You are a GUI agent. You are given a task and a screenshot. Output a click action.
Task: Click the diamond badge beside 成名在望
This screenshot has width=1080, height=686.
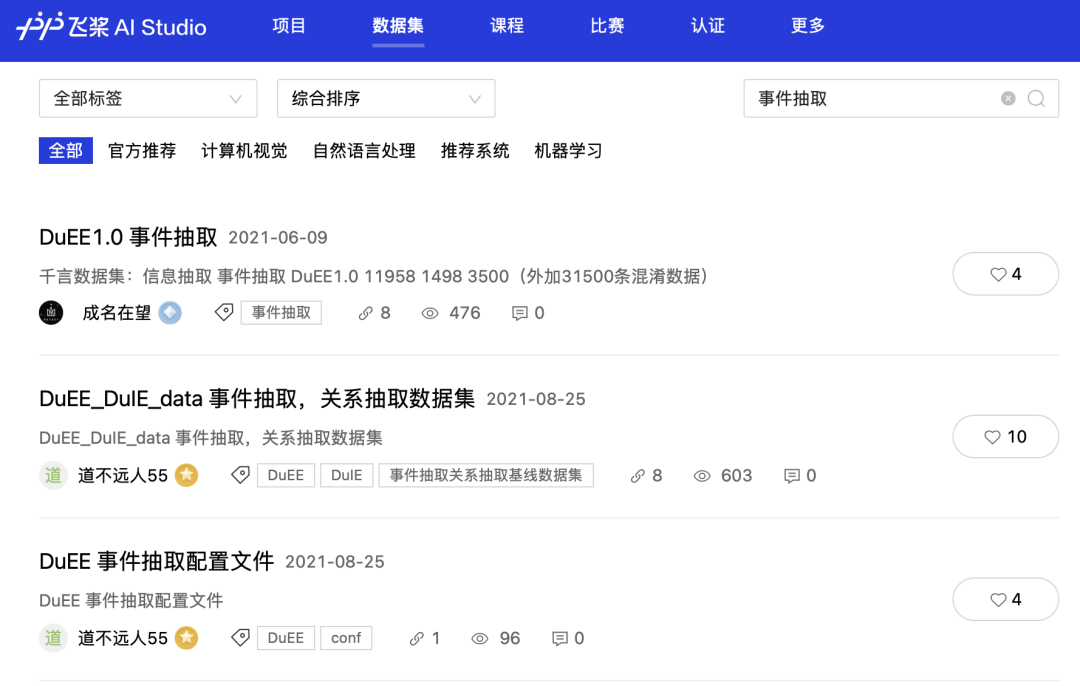170,313
